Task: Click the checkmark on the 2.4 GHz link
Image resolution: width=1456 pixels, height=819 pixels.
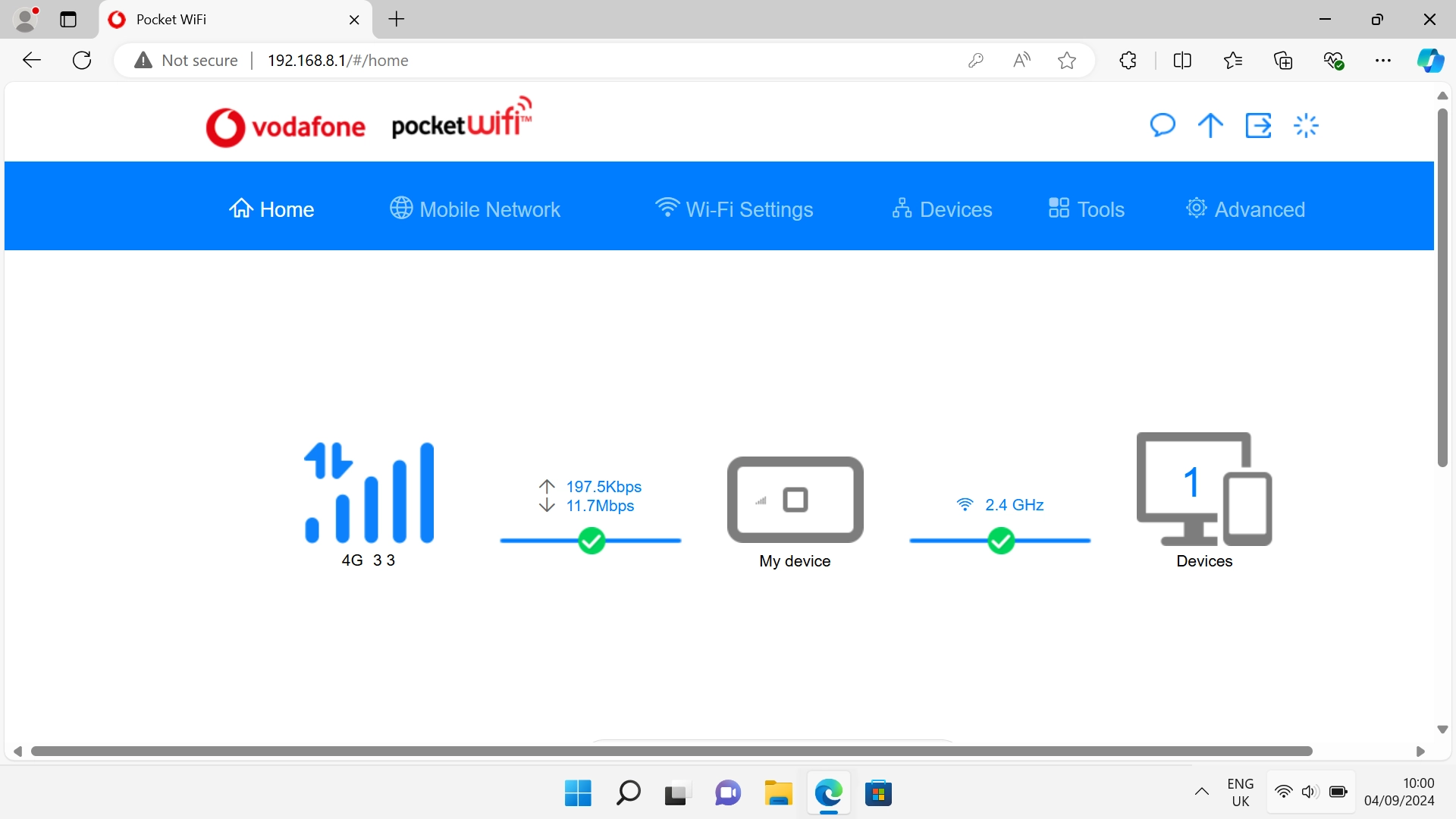Action: coord(1000,540)
